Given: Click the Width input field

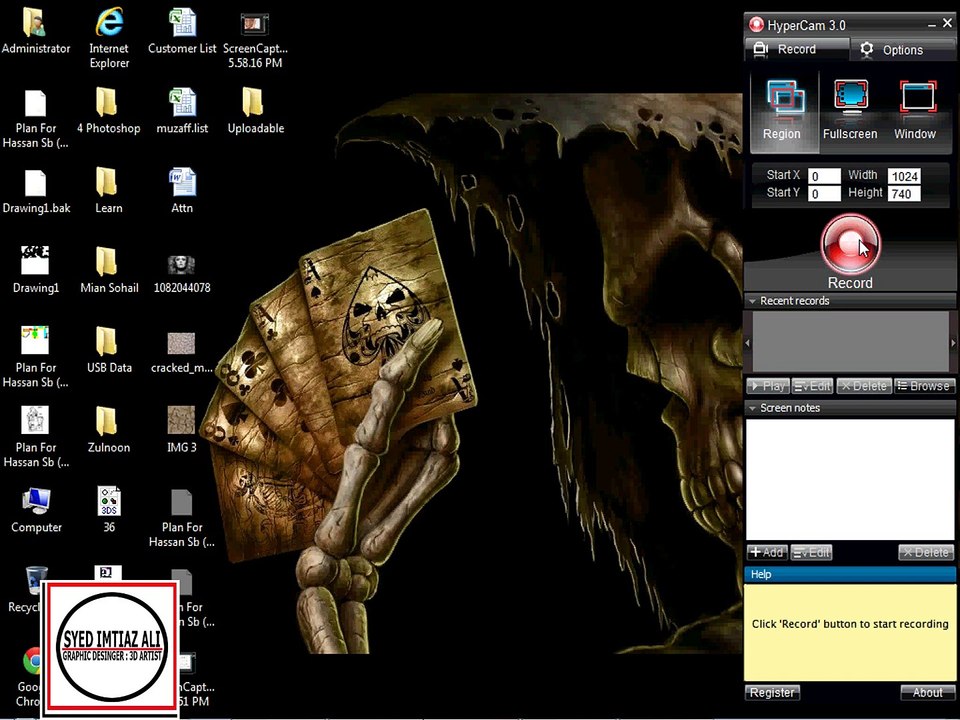Looking at the screenshot, I should [x=904, y=176].
